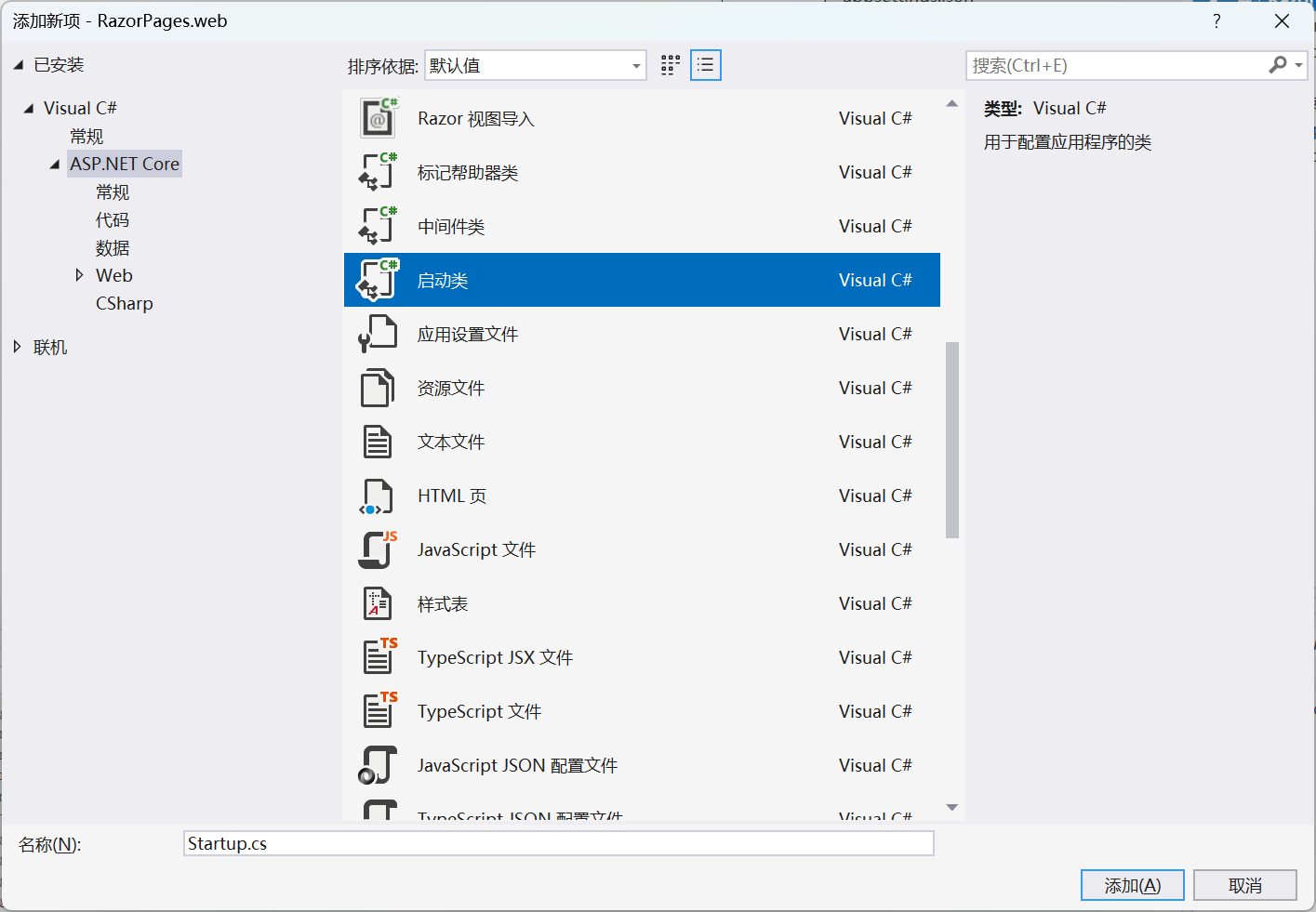Image resolution: width=1316 pixels, height=912 pixels.
Task: Expand the Web tree node
Action: (80, 275)
